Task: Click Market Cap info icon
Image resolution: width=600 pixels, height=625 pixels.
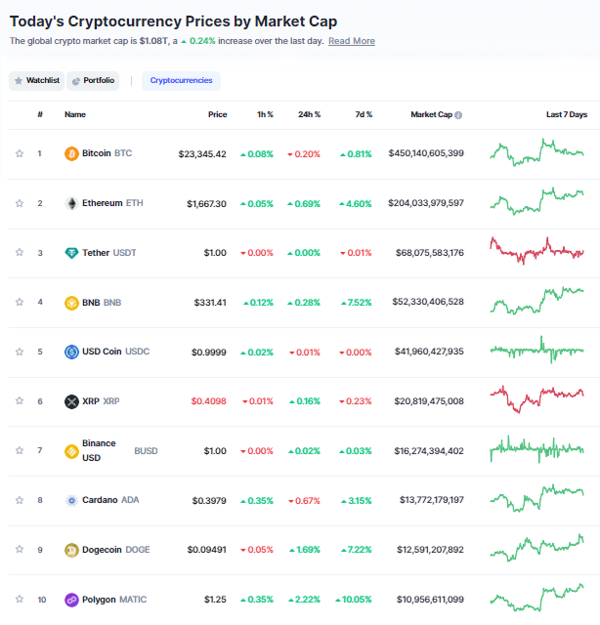Action: [x=458, y=115]
